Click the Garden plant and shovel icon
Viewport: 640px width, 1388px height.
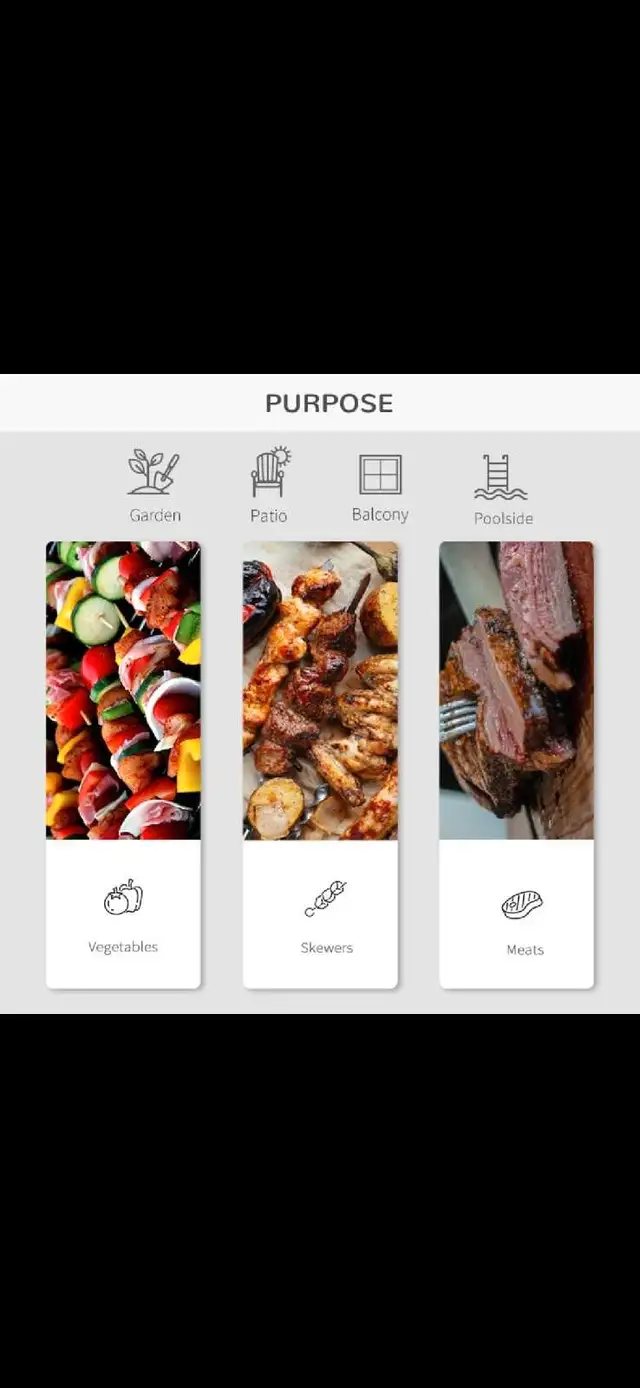[154, 472]
